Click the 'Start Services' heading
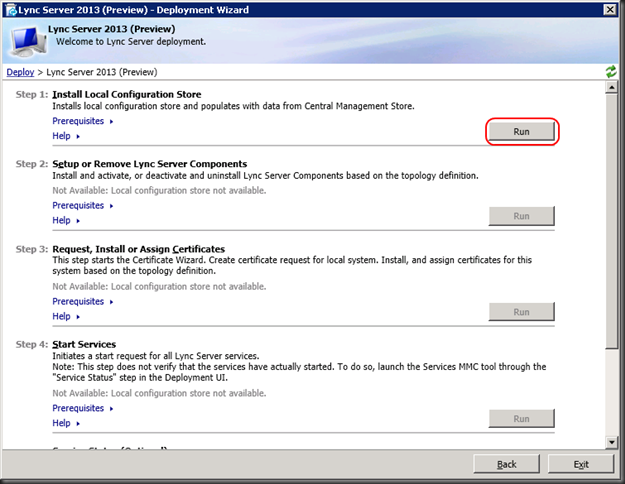This screenshot has height=484, width=625. (84, 344)
